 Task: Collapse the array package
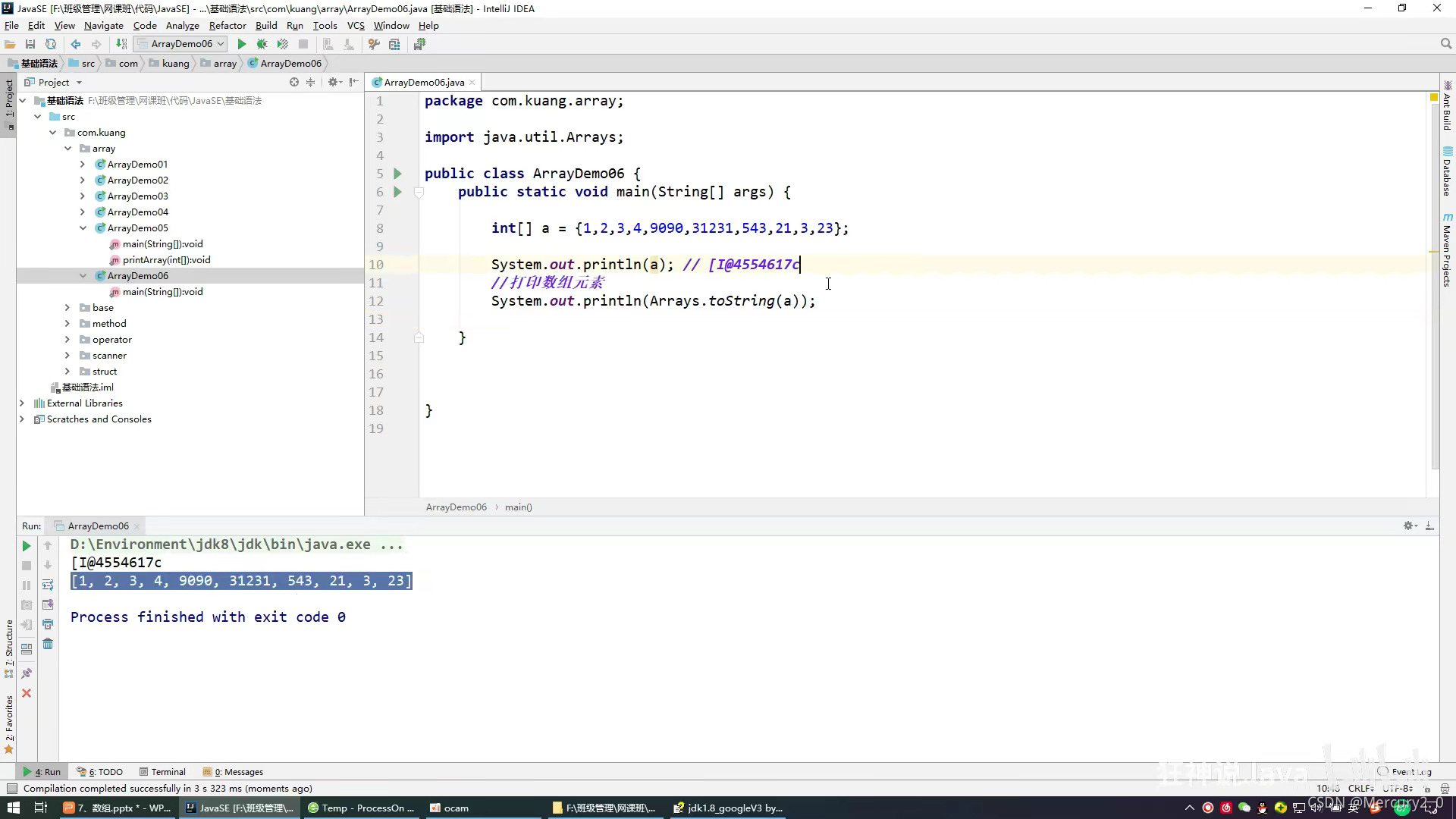pos(68,149)
